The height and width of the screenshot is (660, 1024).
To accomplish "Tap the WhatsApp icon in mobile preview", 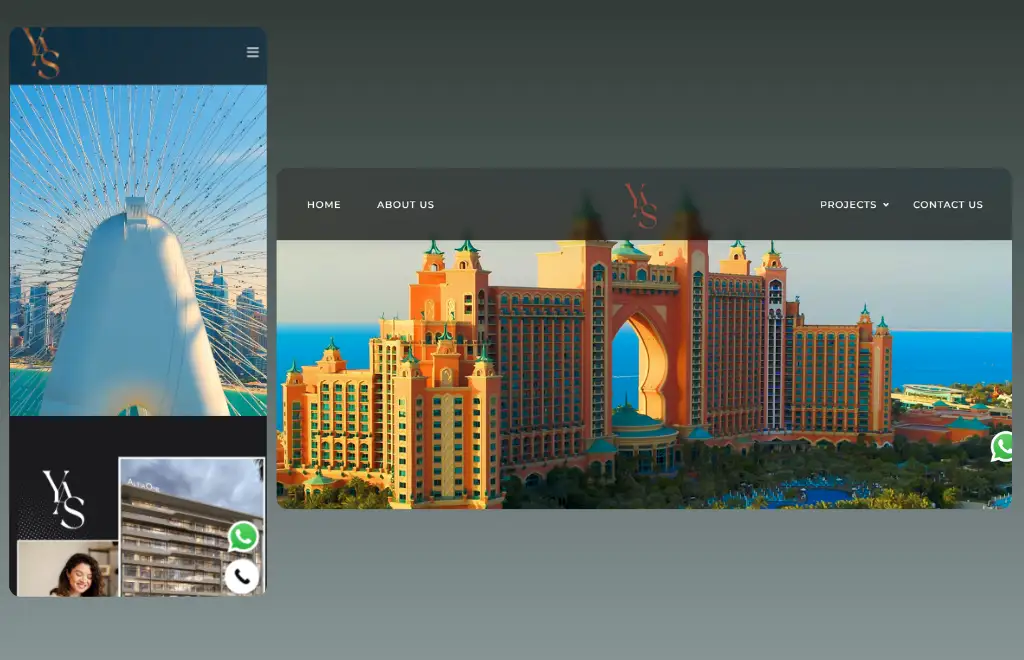I will (243, 537).
